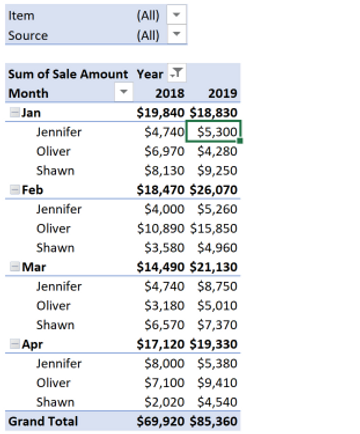
Task: Collapse the Jan group
Action: pos(15,113)
